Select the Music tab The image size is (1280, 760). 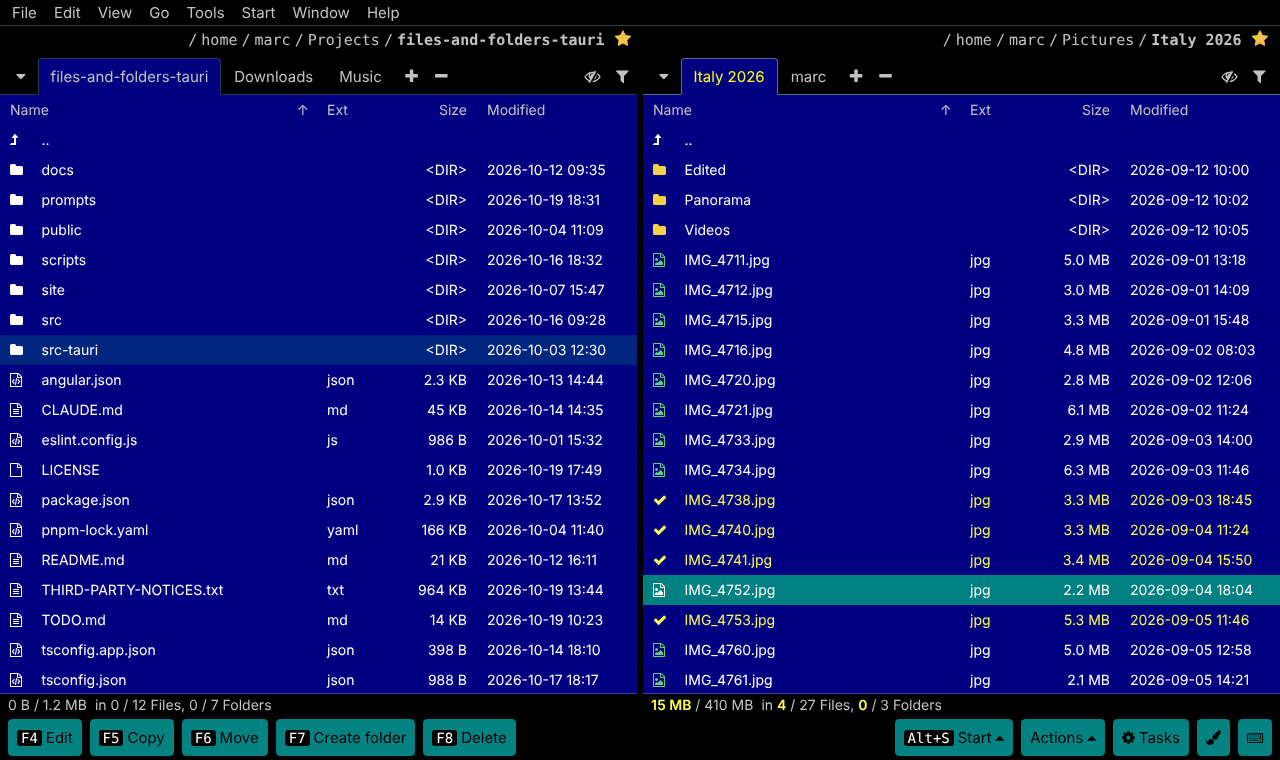tap(360, 77)
